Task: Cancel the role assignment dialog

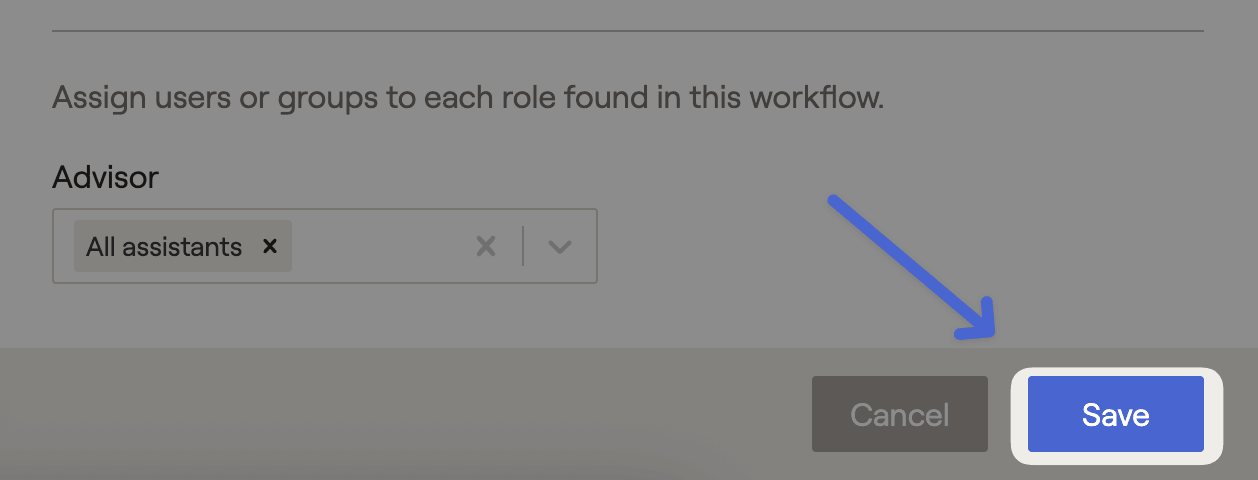Action: tap(899, 415)
